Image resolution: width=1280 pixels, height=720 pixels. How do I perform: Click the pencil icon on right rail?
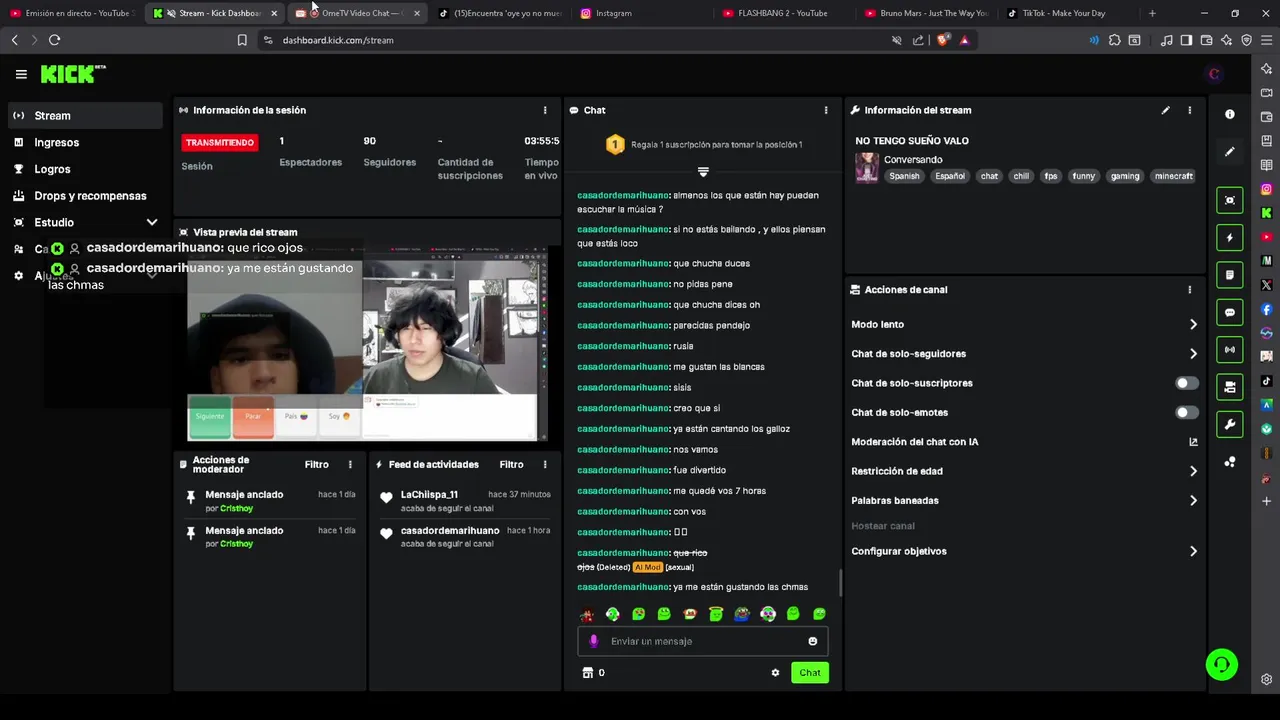1230,152
